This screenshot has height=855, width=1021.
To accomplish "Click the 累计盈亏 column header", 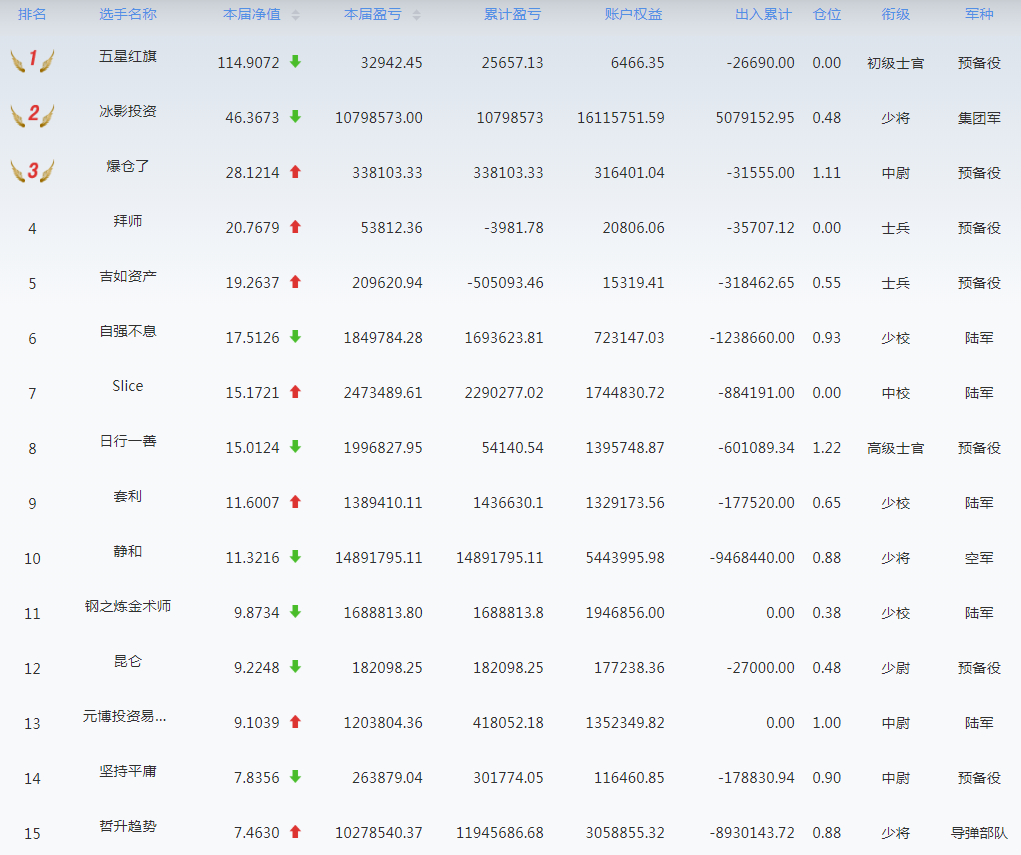I will [513, 14].
